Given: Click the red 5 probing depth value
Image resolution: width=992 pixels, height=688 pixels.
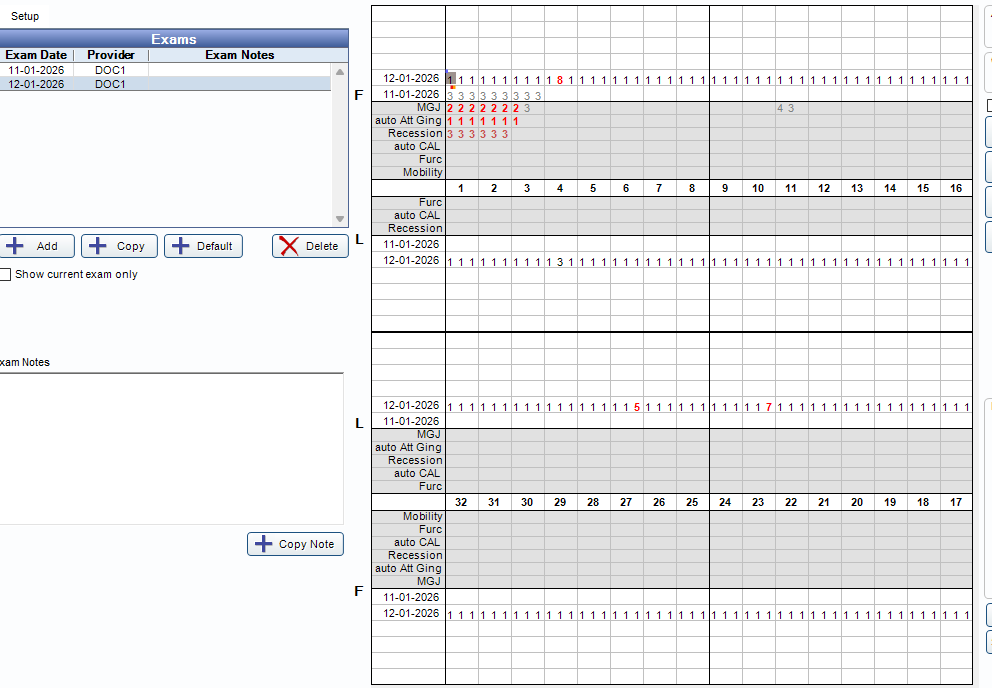Looking at the screenshot, I should [x=637, y=407].
